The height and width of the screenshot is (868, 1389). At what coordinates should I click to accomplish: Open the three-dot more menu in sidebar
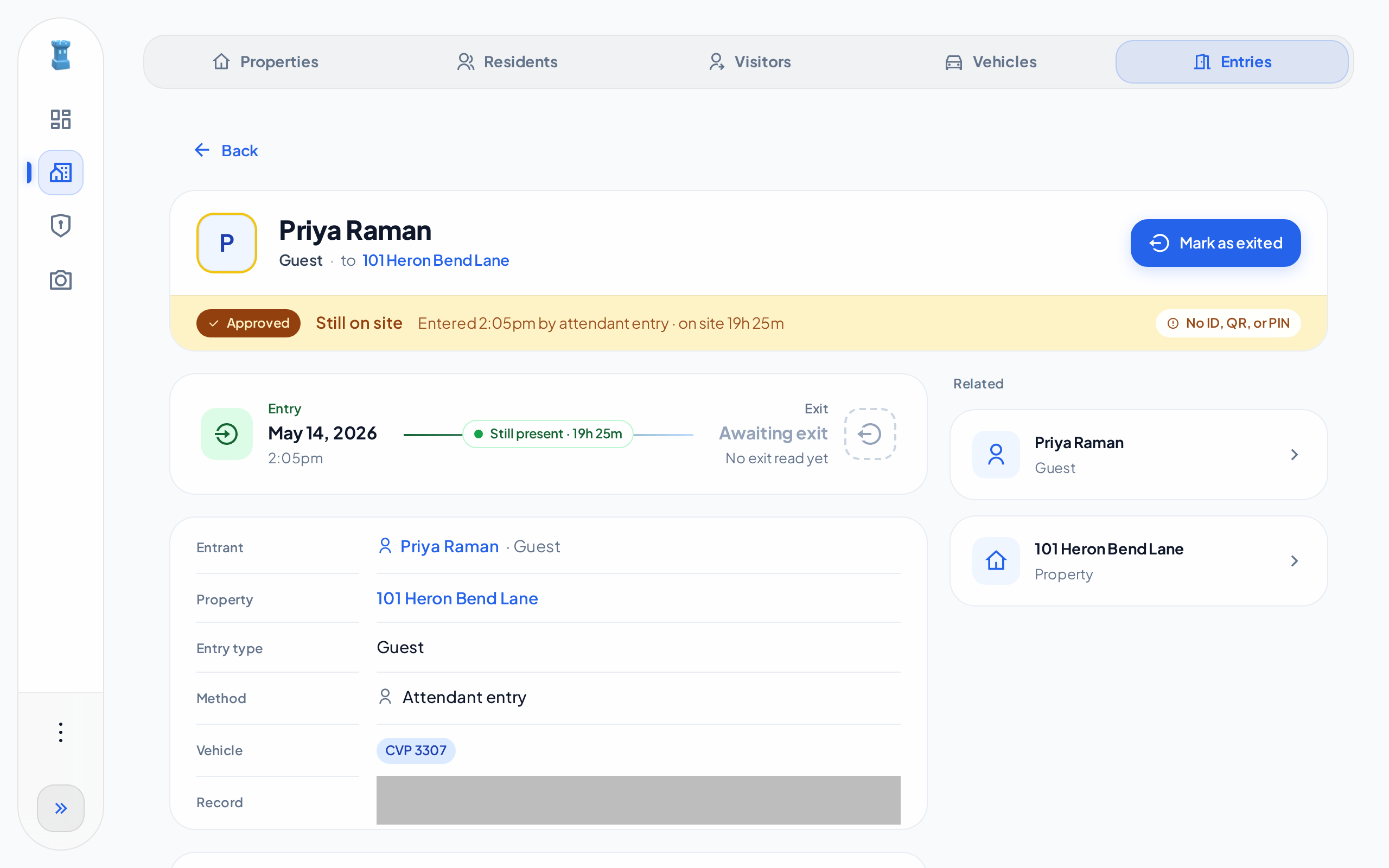[x=61, y=732]
